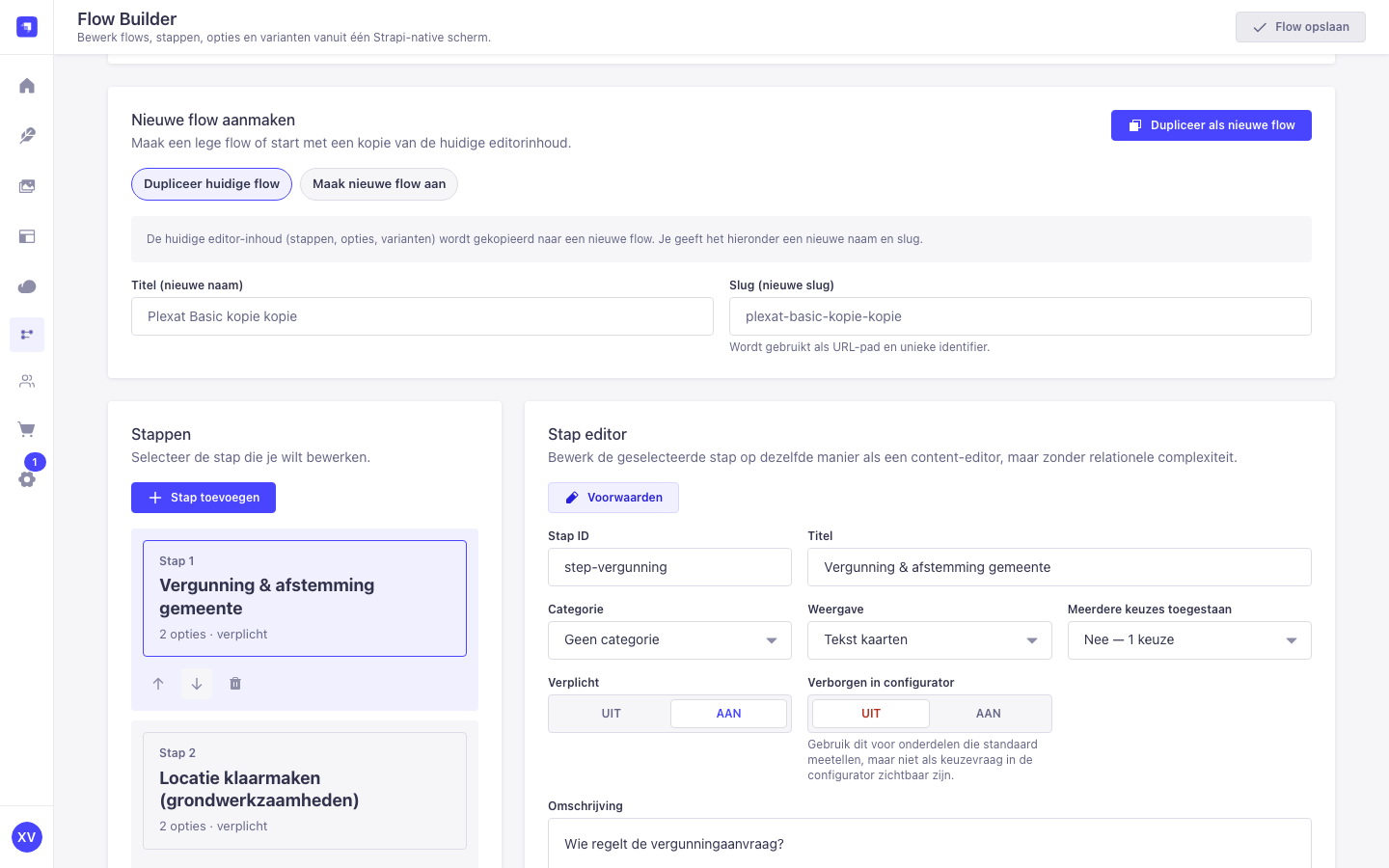The image size is (1389, 868).
Task: Select the Stap 2 Locatie klaarmaken card
Action: [305, 791]
